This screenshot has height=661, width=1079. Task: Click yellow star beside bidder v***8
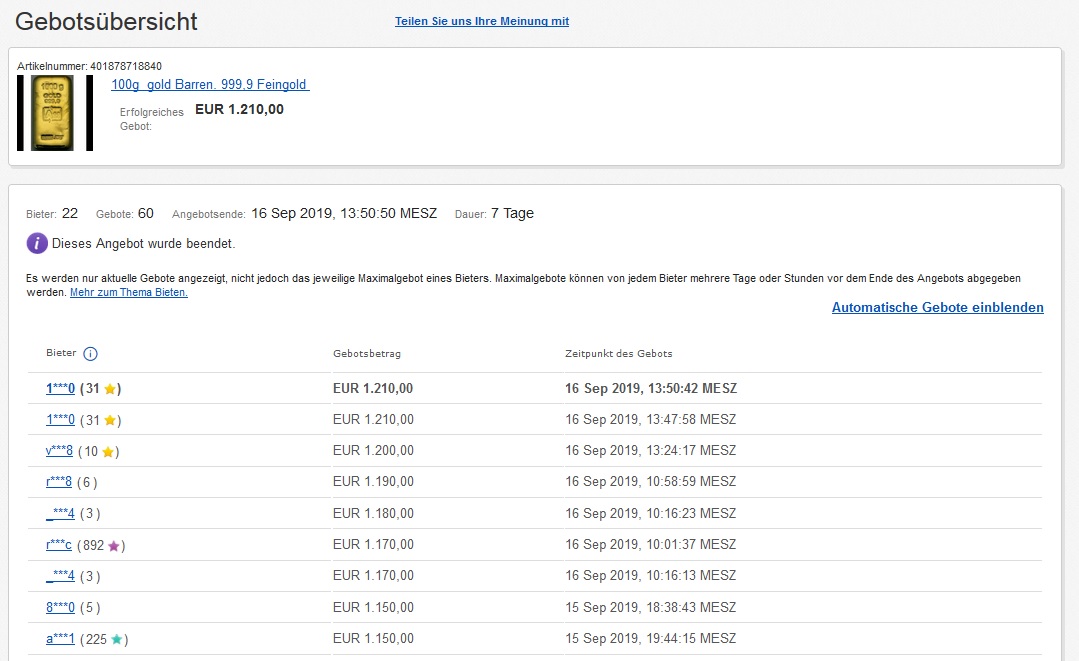(x=107, y=452)
